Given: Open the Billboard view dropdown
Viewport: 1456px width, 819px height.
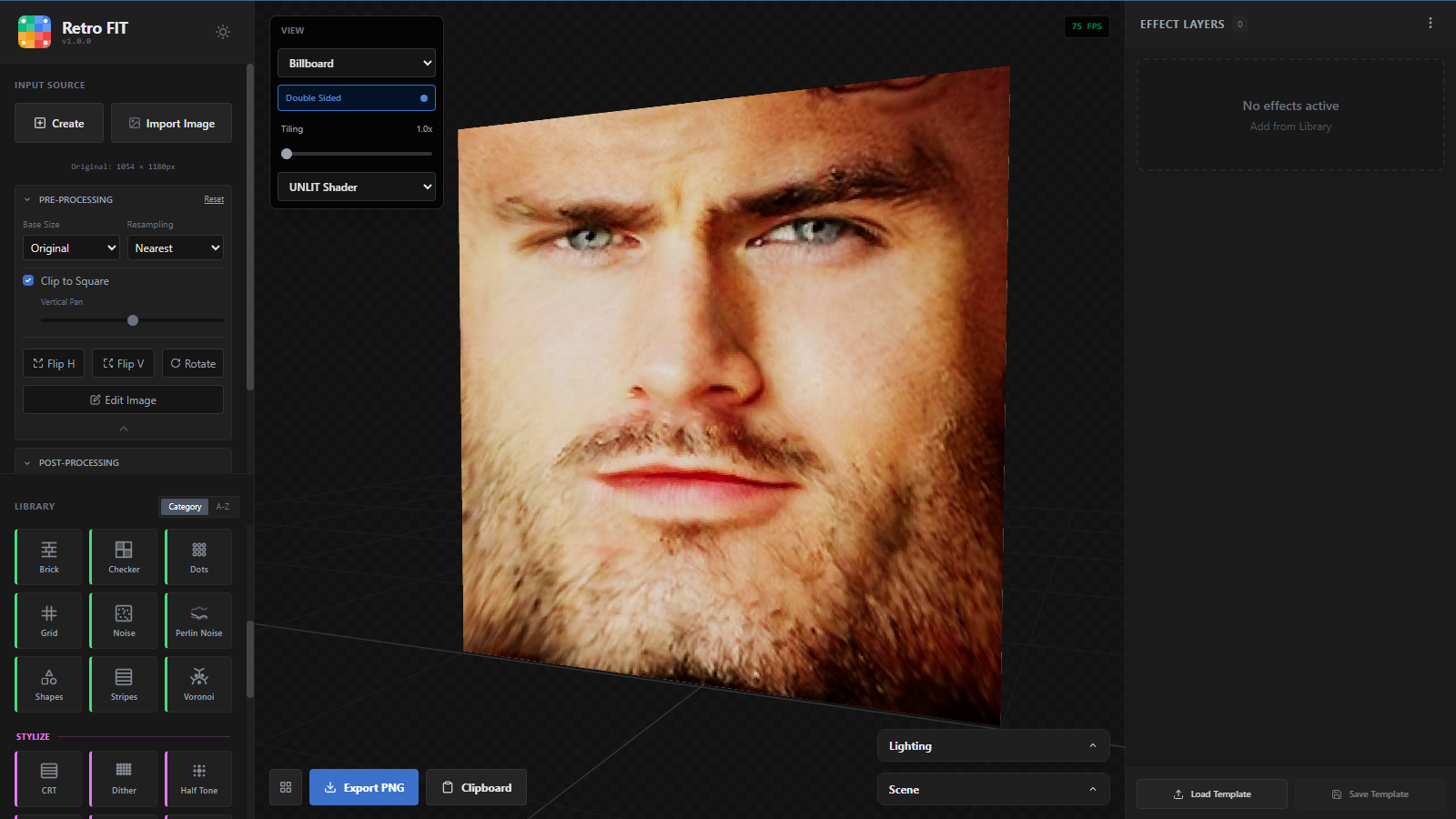Looking at the screenshot, I should coord(357,63).
